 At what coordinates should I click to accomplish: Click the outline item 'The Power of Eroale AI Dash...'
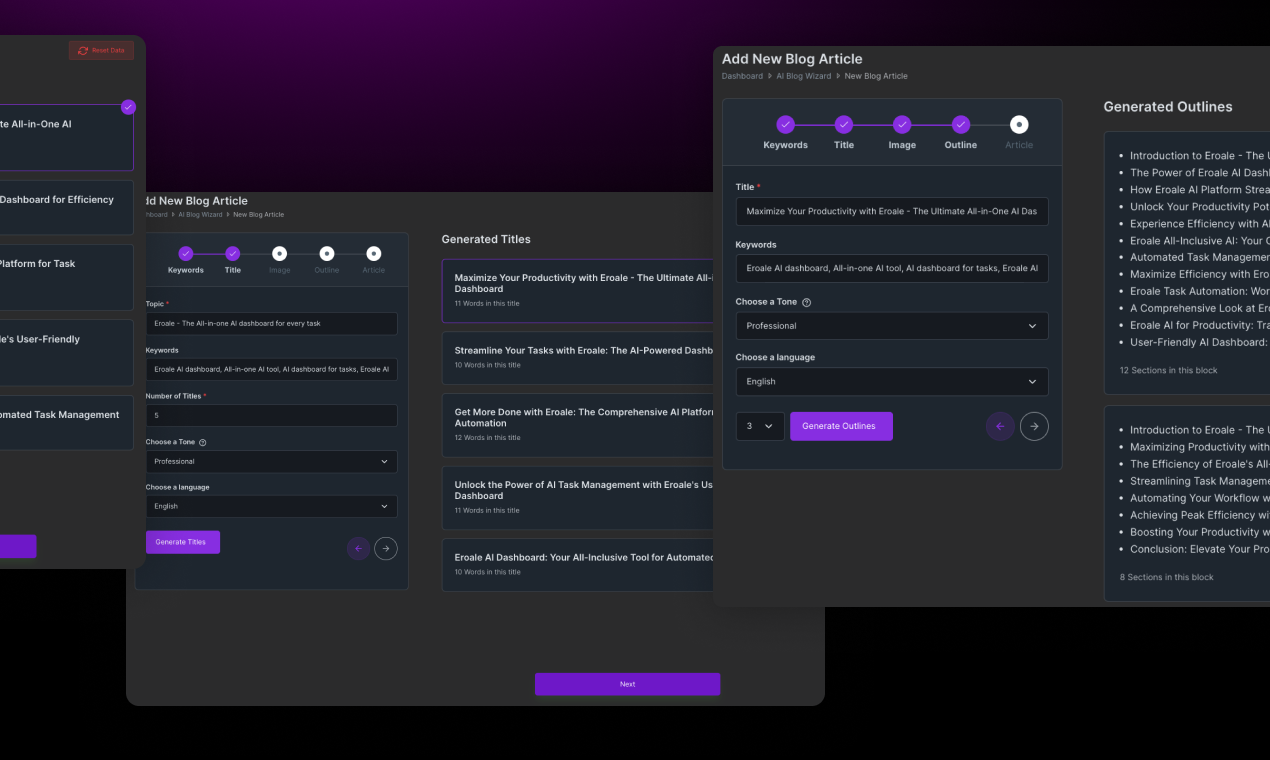click(1200, 173)
